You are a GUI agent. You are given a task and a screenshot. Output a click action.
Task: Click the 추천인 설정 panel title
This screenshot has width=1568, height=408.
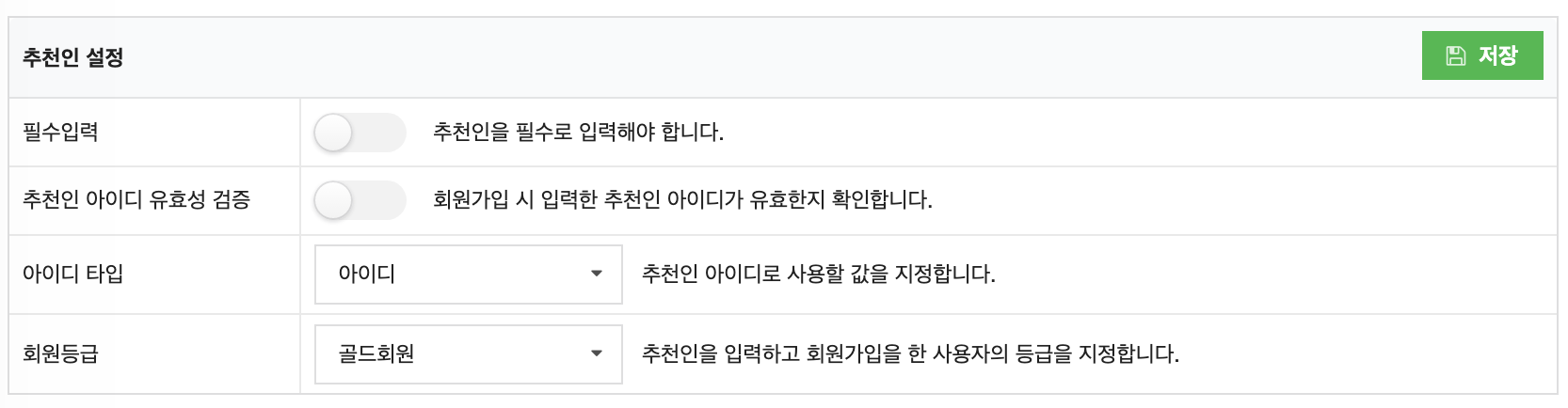click(x=73, y=57)
